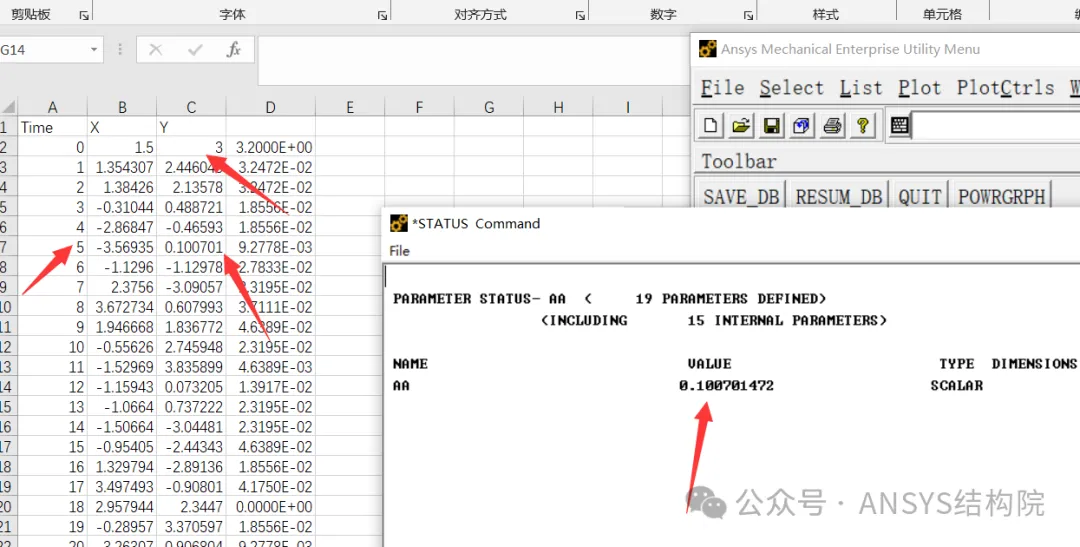Open Ansys Help question mark icon
This screenshot has width=1080, height=547.
862,125
